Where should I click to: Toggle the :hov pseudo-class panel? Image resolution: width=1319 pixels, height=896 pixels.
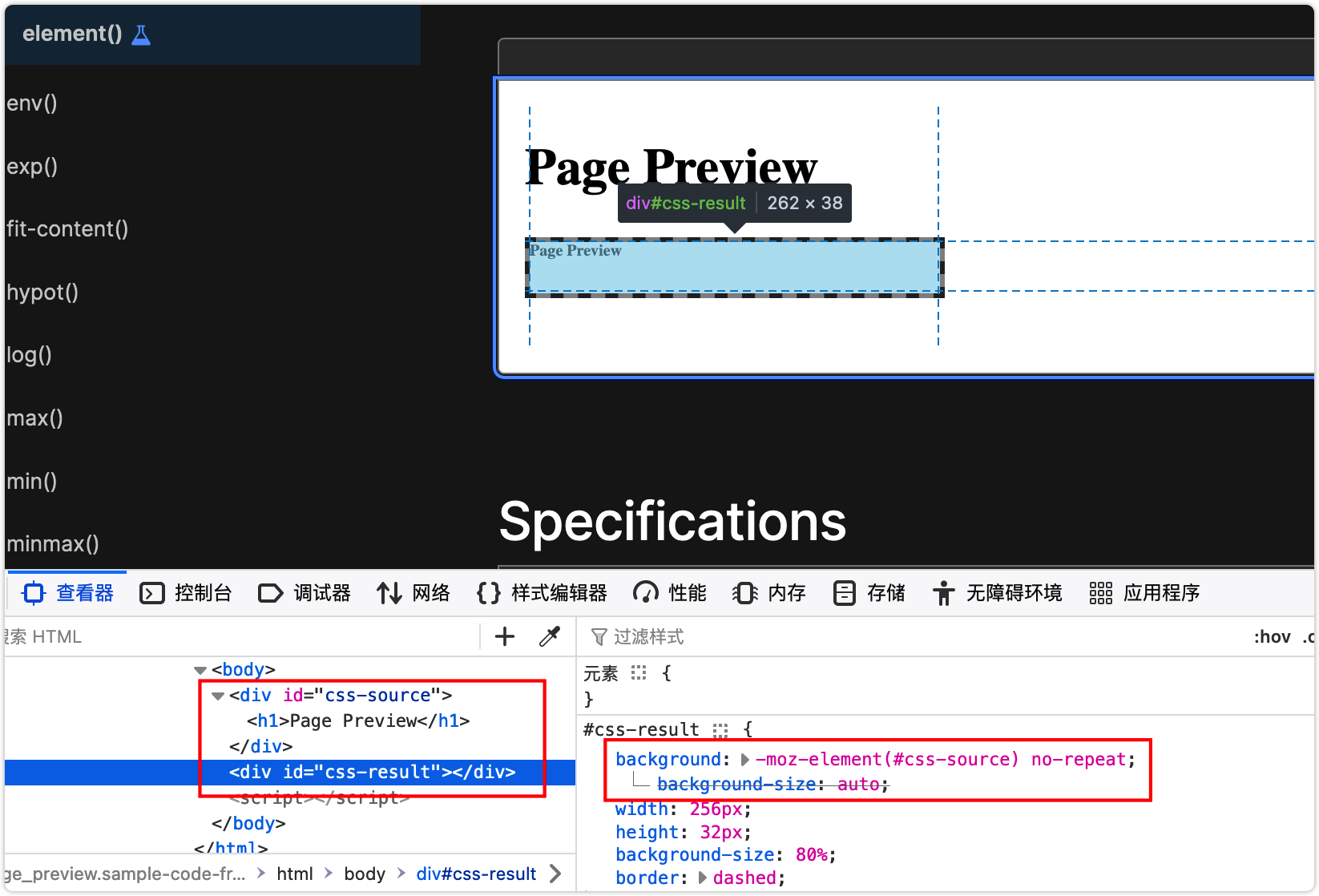click(1272, 637)
